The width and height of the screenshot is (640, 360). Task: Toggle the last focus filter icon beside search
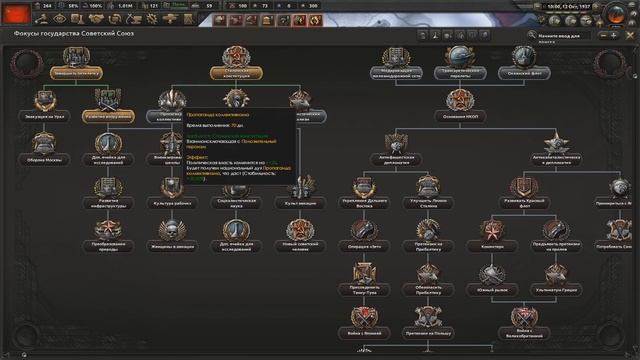[x=484, y=36]
